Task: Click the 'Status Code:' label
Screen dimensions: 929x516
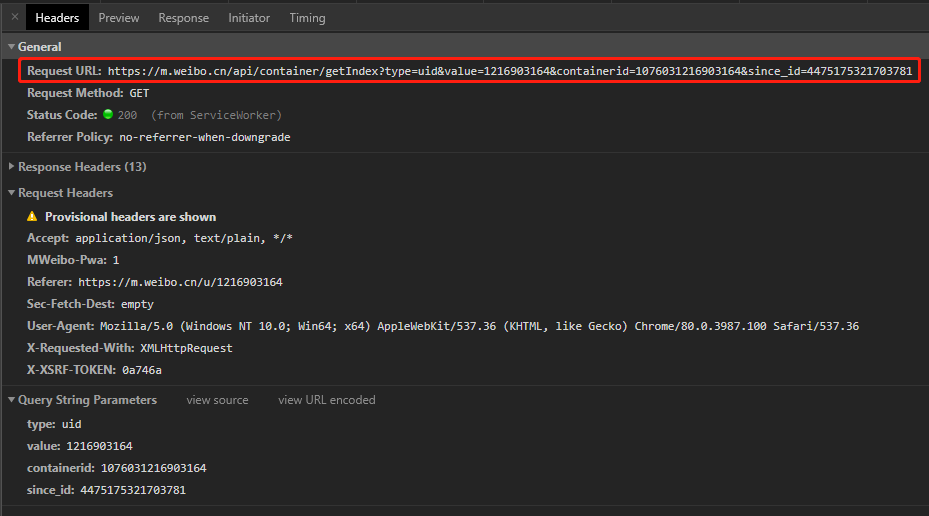Action: coord(62,115)
